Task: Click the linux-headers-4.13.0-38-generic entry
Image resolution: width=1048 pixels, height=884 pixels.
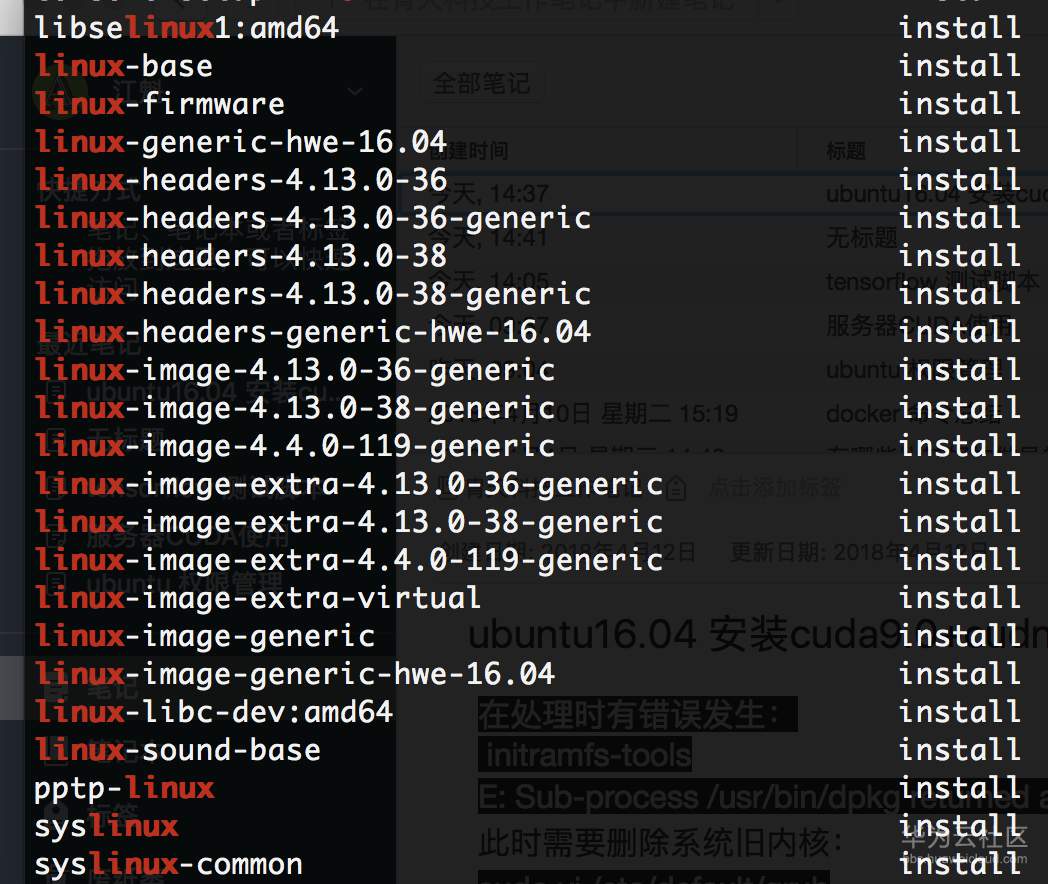Action: pyautogui.click(x=313, y=295)
